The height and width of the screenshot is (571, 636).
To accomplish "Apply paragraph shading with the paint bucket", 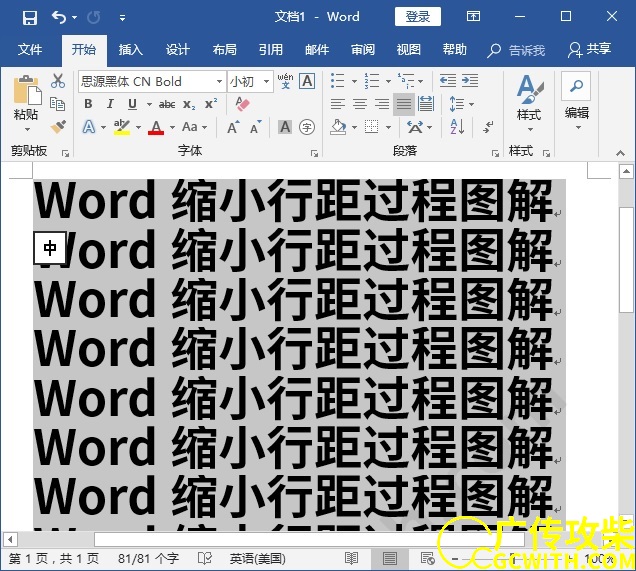I will click(338, 127).
